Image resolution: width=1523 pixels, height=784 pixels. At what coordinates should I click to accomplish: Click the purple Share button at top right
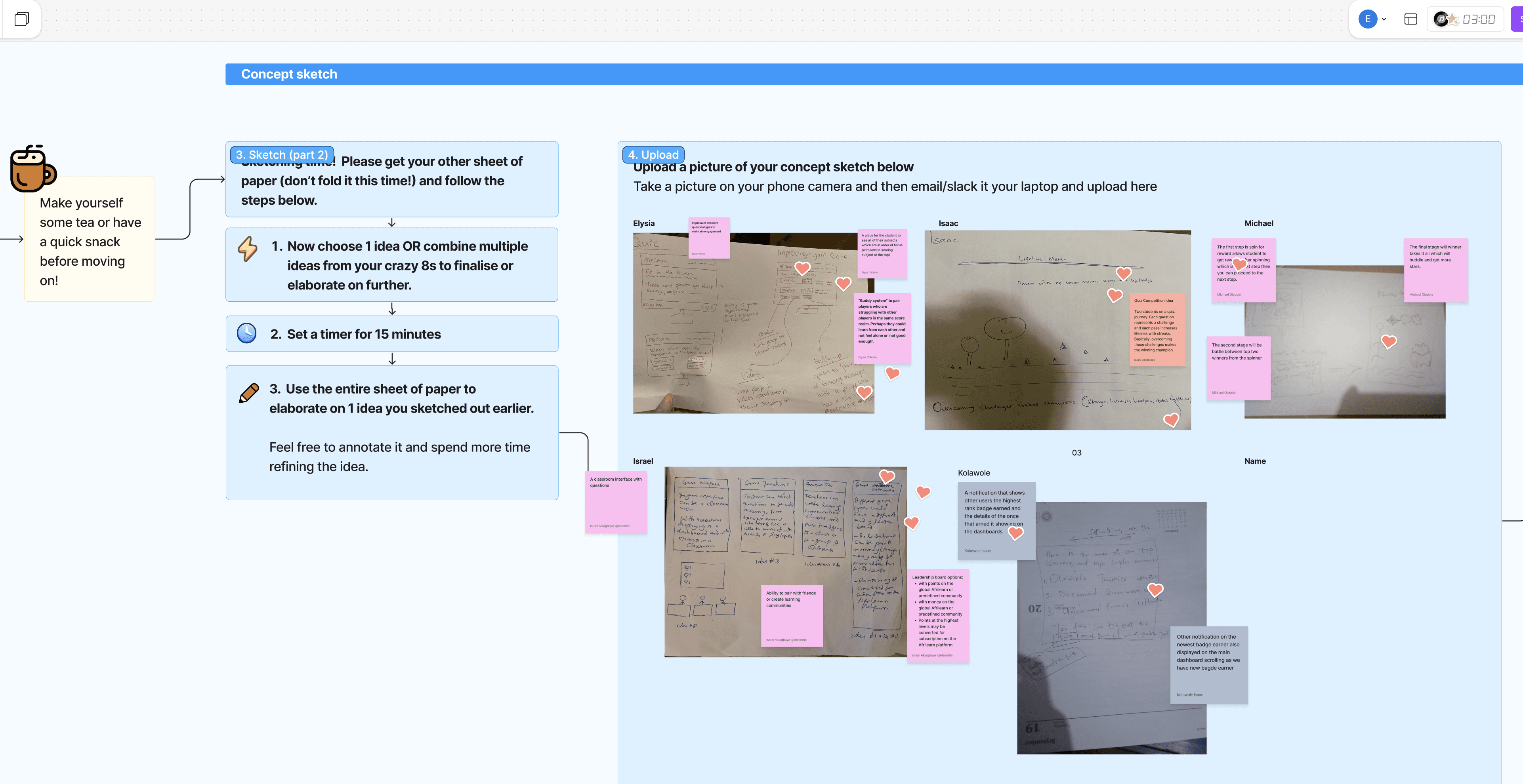coord(1518,19)
